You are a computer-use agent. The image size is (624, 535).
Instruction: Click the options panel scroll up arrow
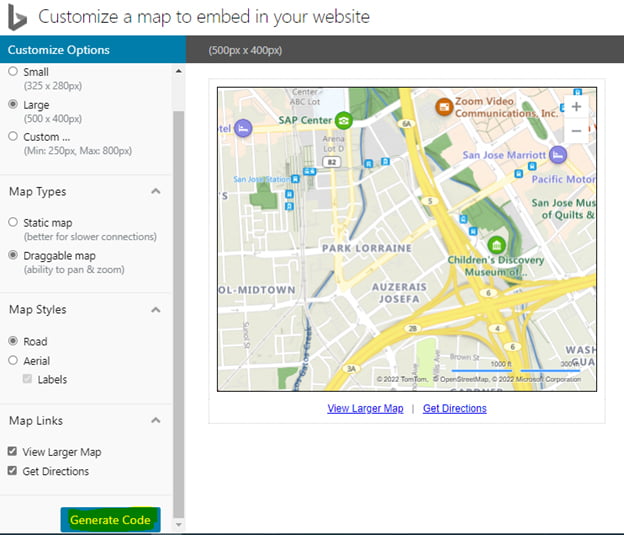coord(179,71)
